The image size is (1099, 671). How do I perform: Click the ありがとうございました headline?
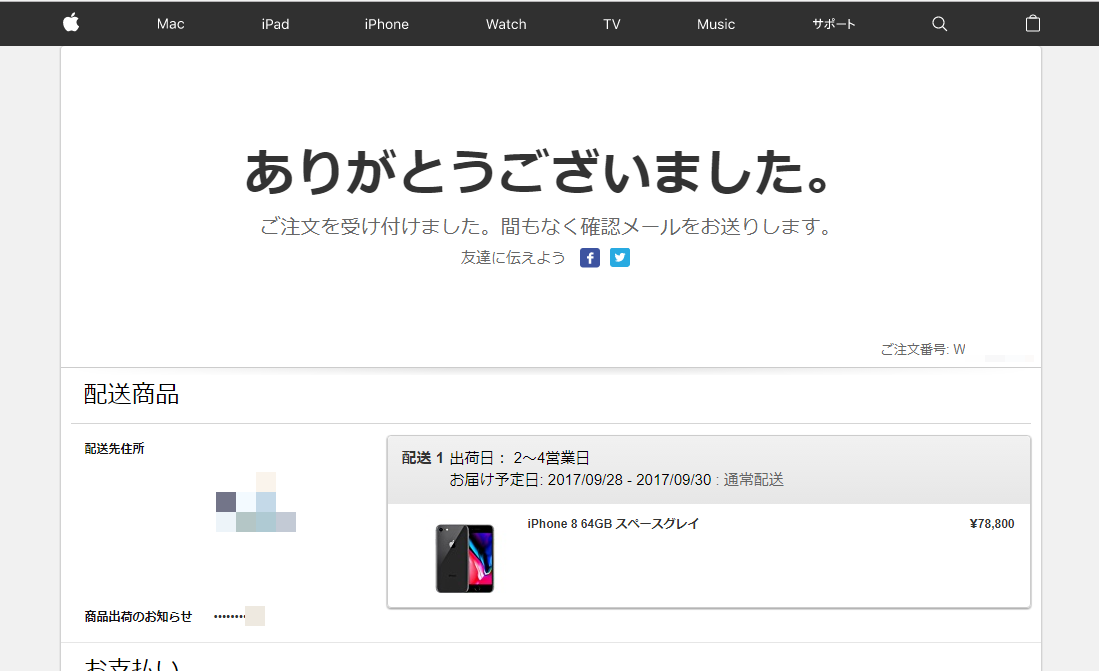coord(538,171)
